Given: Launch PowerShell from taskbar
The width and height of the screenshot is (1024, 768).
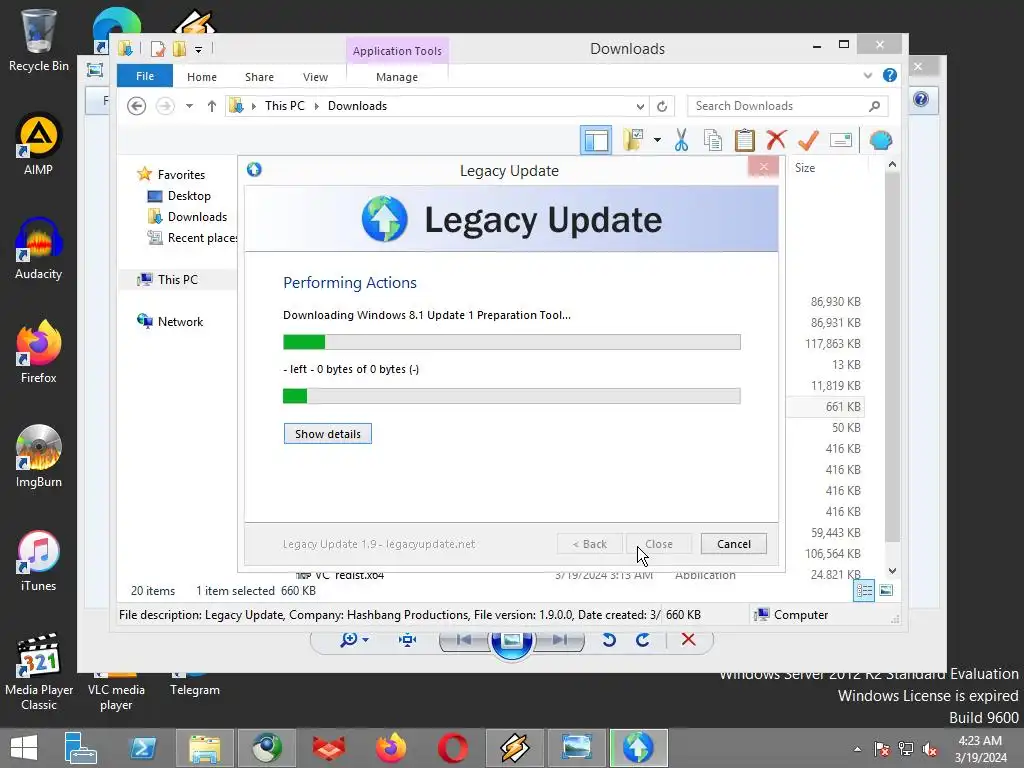Looking at the screenshot, I should tap(143, 748).
